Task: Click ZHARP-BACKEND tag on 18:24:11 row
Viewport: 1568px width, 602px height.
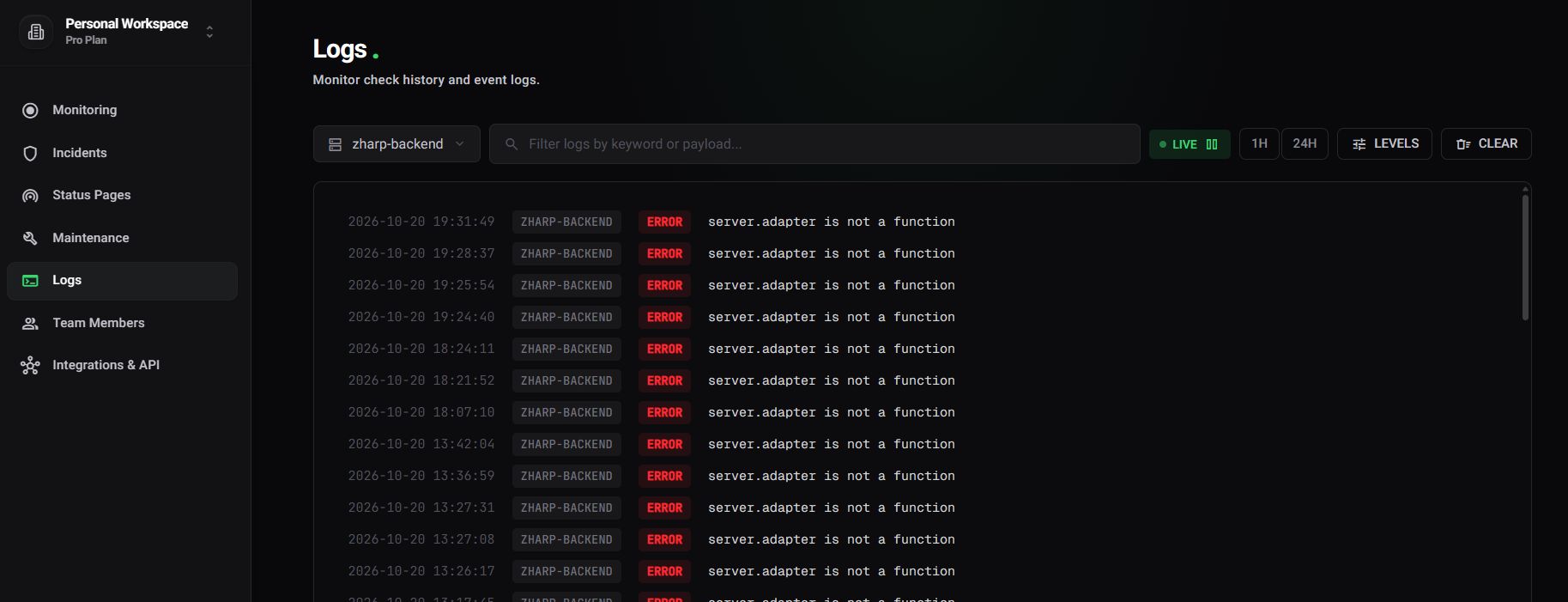Action: point(566,349)
